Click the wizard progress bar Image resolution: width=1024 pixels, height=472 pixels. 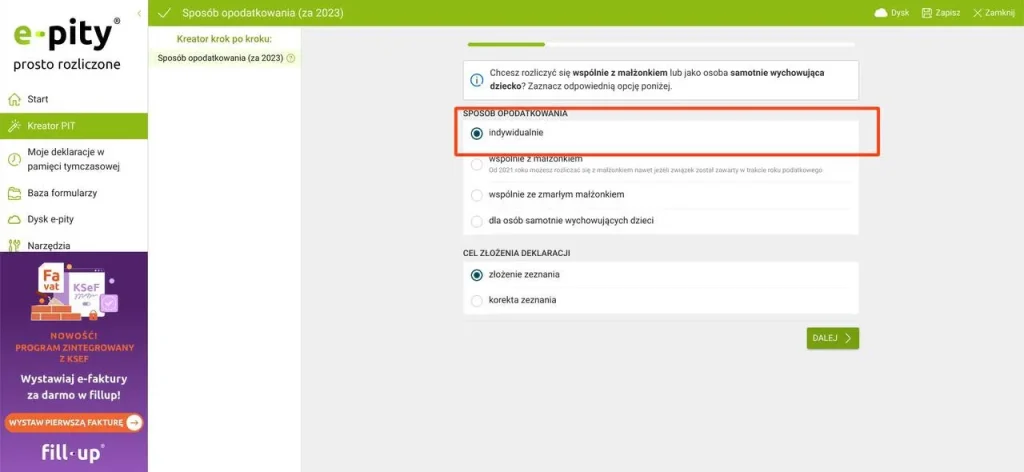coord(660,45)
